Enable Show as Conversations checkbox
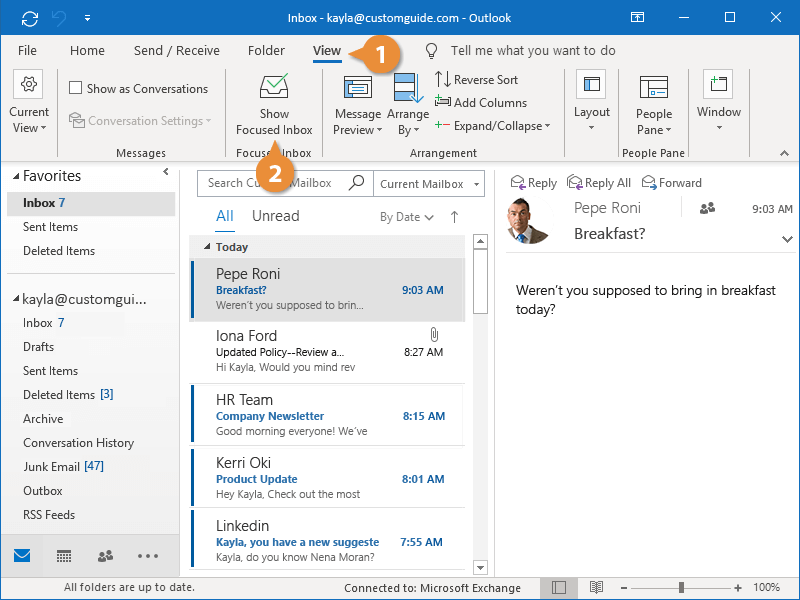Image resolution: width=800 pixels, height=600 pixels. click(76, 88)
